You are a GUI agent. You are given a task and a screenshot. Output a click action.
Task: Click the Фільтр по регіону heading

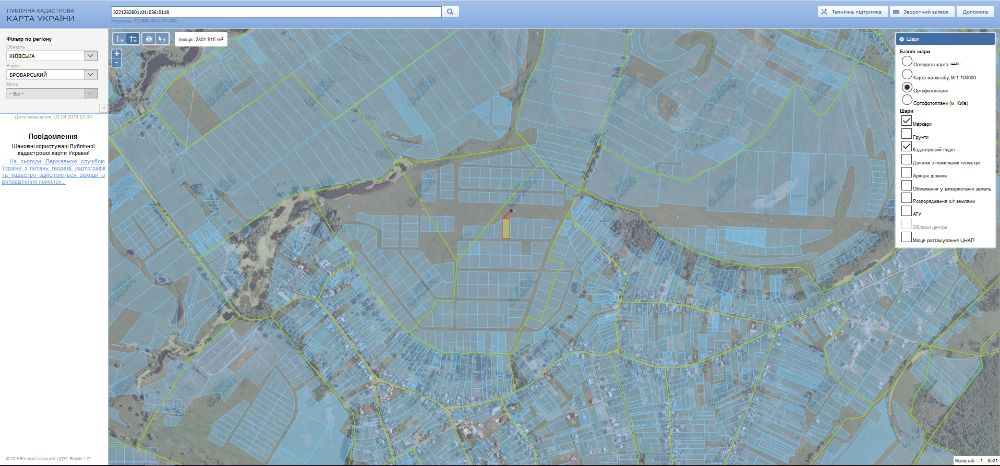click(x=29, y=40)
